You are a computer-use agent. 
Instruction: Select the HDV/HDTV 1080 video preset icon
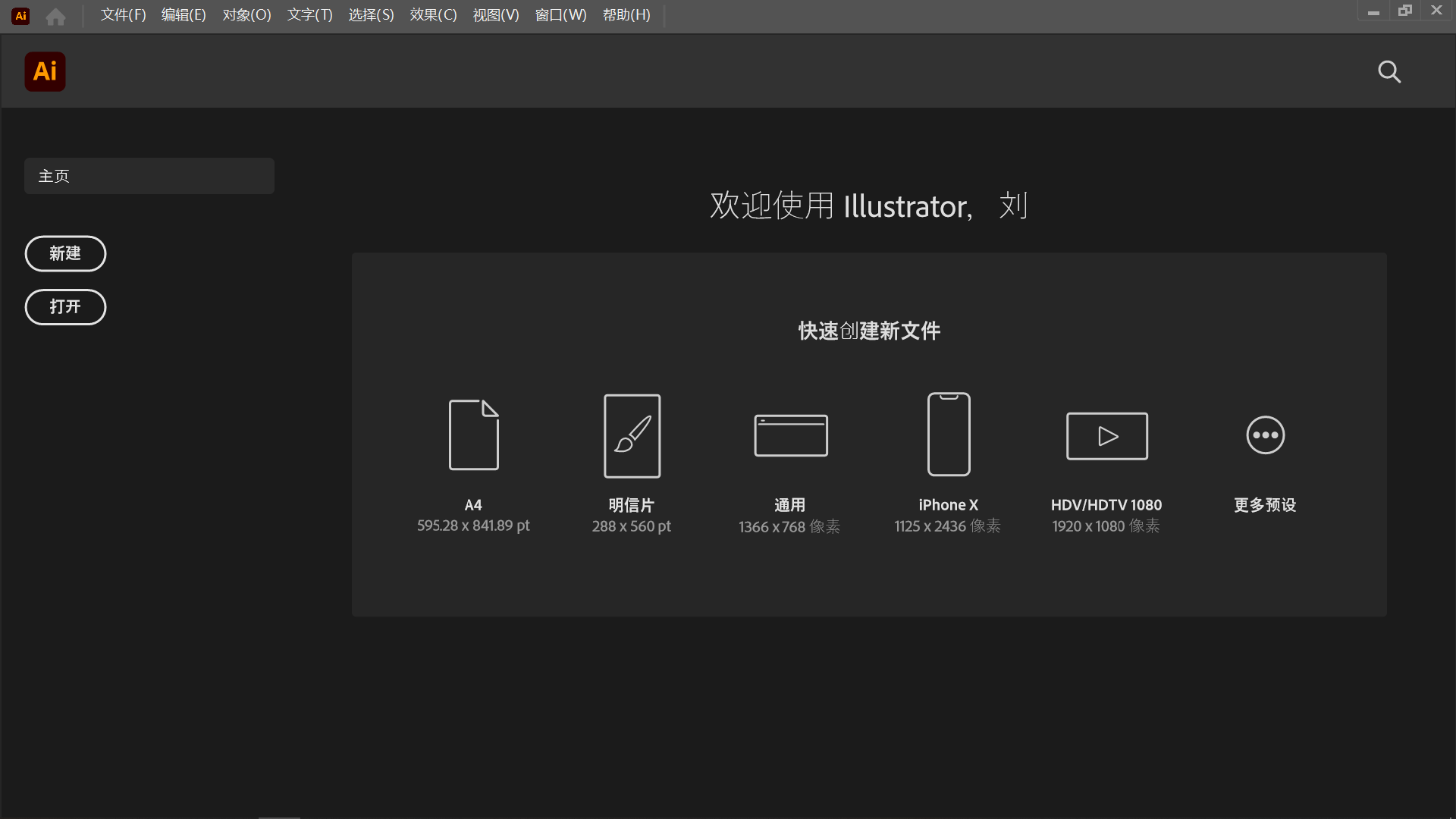point(1106,436)
